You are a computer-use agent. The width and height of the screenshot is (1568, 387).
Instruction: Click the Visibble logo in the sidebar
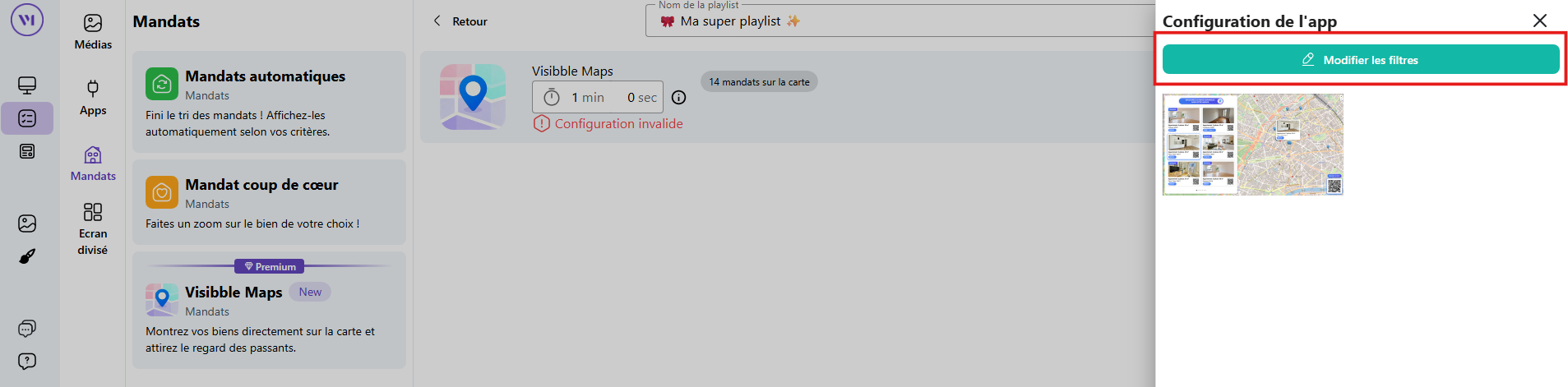(27, 21)
